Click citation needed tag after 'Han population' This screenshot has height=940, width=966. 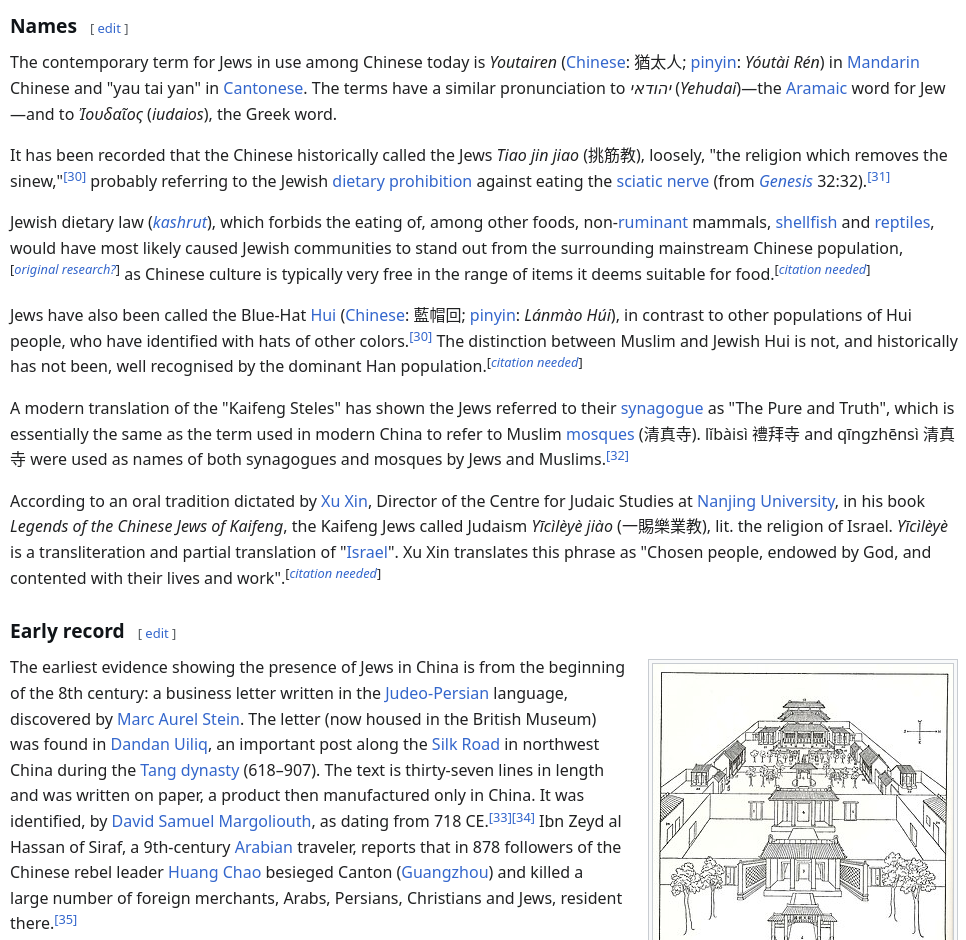pos(535,362)
